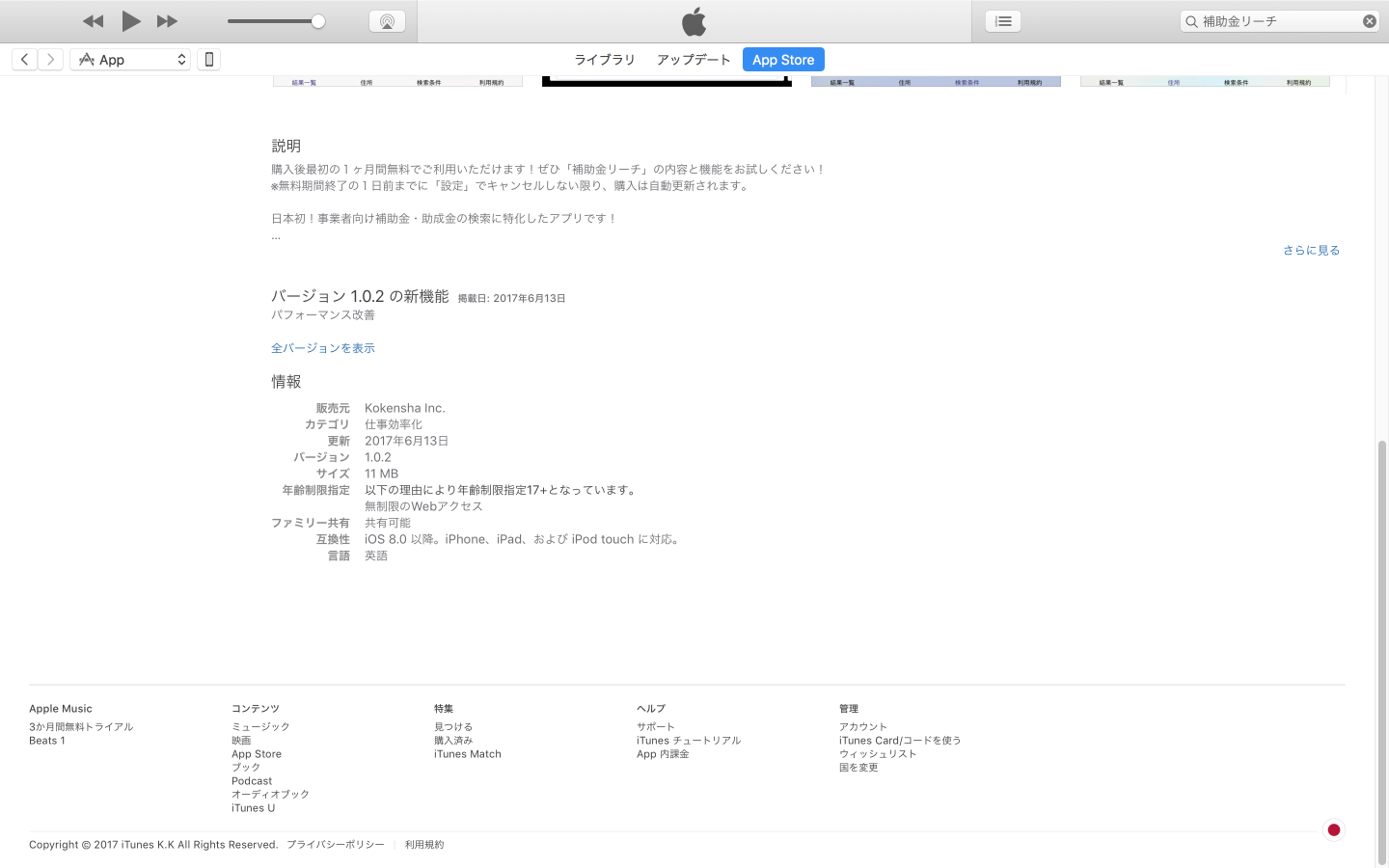The height and width of the screenshot is (868, 1389).
Task: Open the 全バージョンを表示 link
Action: (x=323, y=348)
